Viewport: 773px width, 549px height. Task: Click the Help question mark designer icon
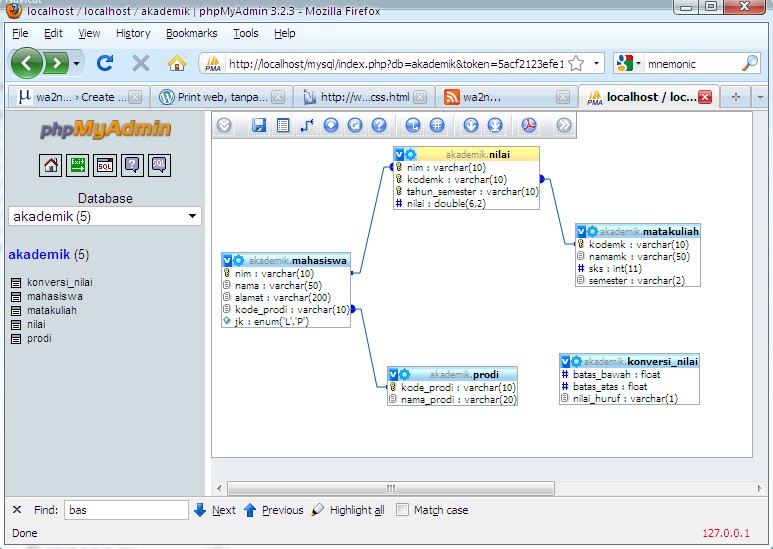coord(379,125)
